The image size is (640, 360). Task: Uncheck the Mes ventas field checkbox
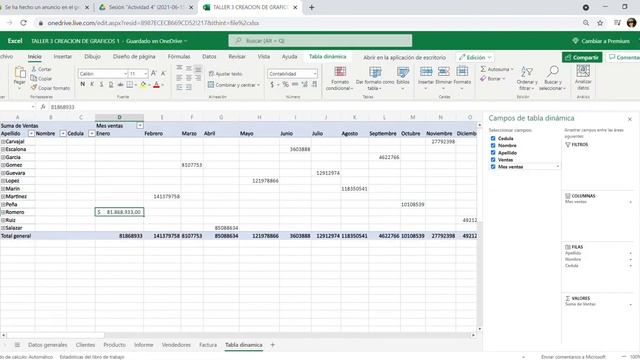(493, 167)
